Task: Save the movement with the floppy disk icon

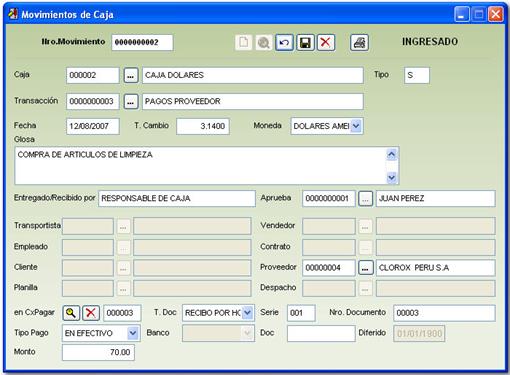Action: tap(305, 43)
